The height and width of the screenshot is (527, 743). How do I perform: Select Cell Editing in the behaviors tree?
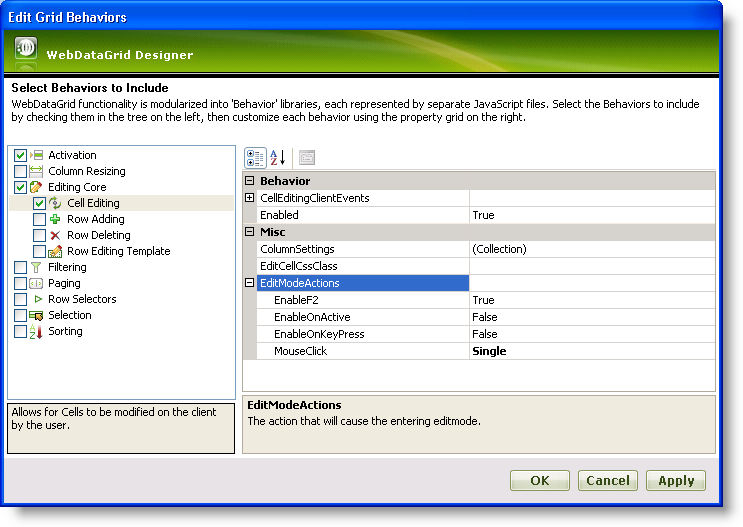(95, 203)
